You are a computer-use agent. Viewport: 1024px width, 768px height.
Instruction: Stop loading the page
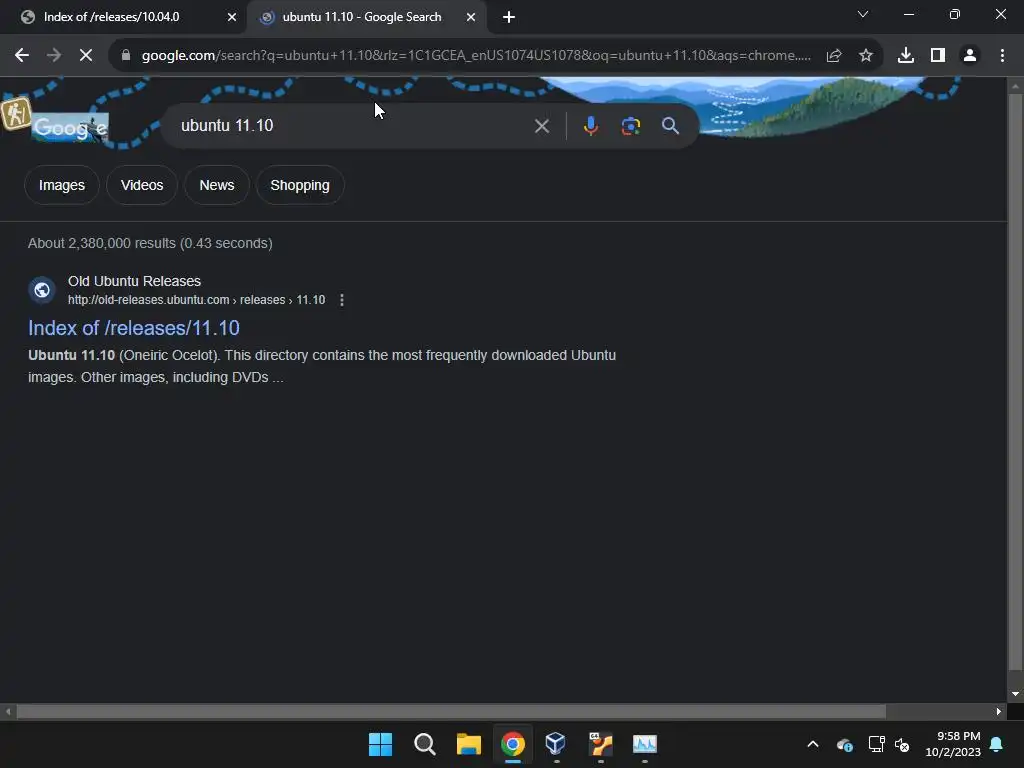pos(86,56)
